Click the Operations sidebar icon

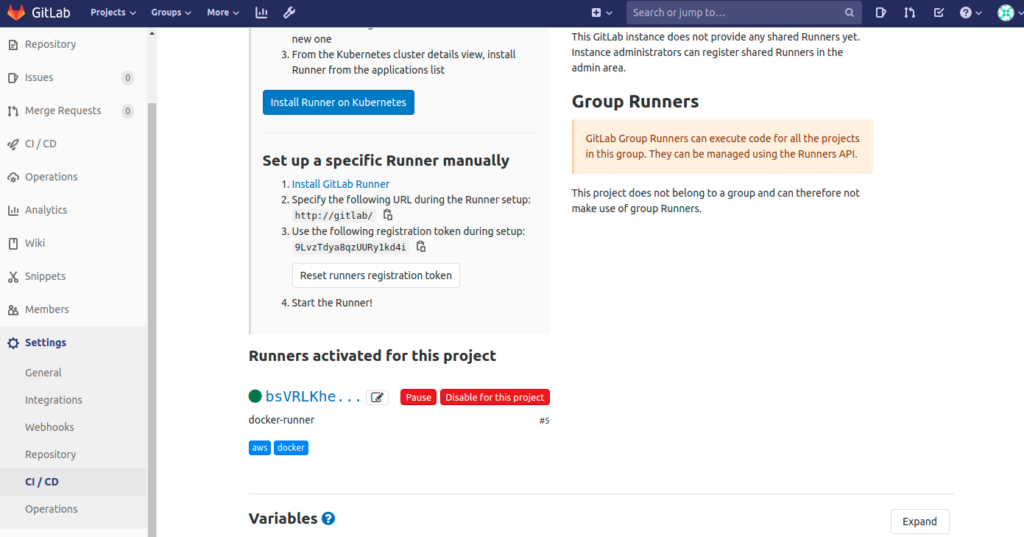point(13,177)
